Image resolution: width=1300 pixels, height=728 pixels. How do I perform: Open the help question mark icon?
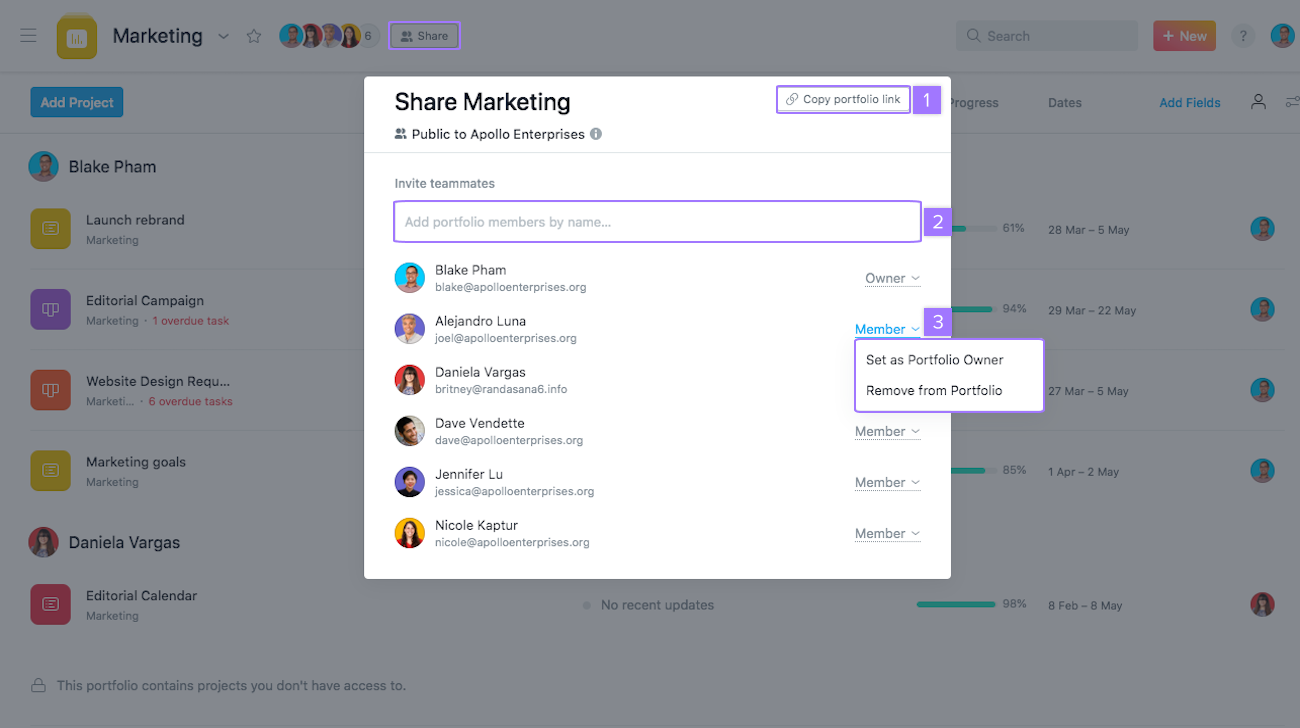point(1243,36)
